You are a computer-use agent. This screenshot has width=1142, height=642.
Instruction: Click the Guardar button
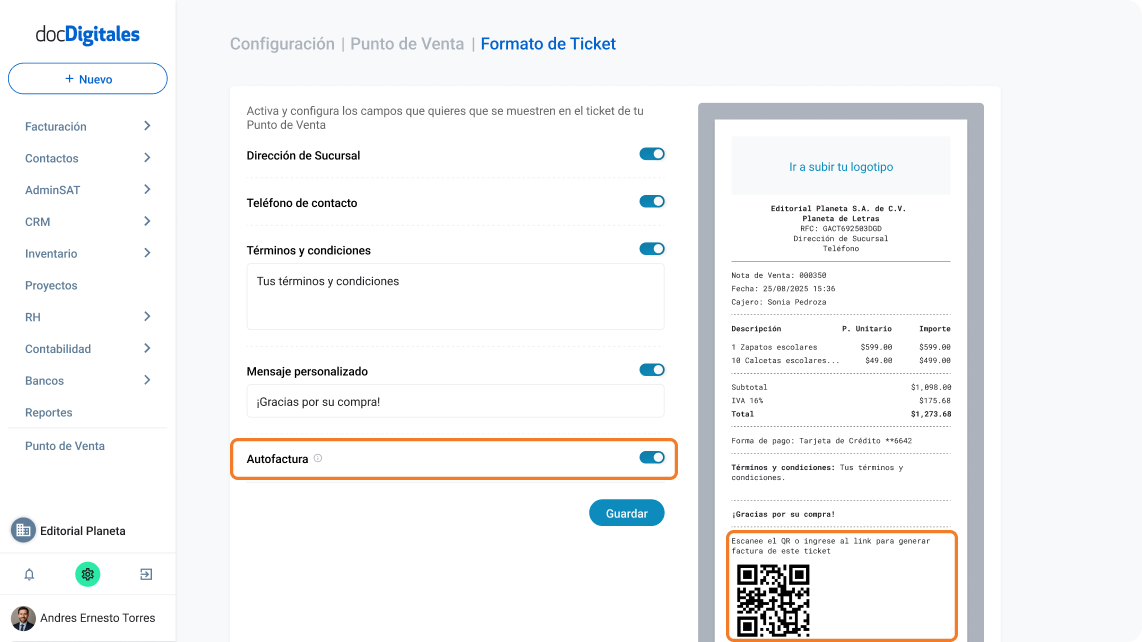pyautogui.click(x=626, y=513)
